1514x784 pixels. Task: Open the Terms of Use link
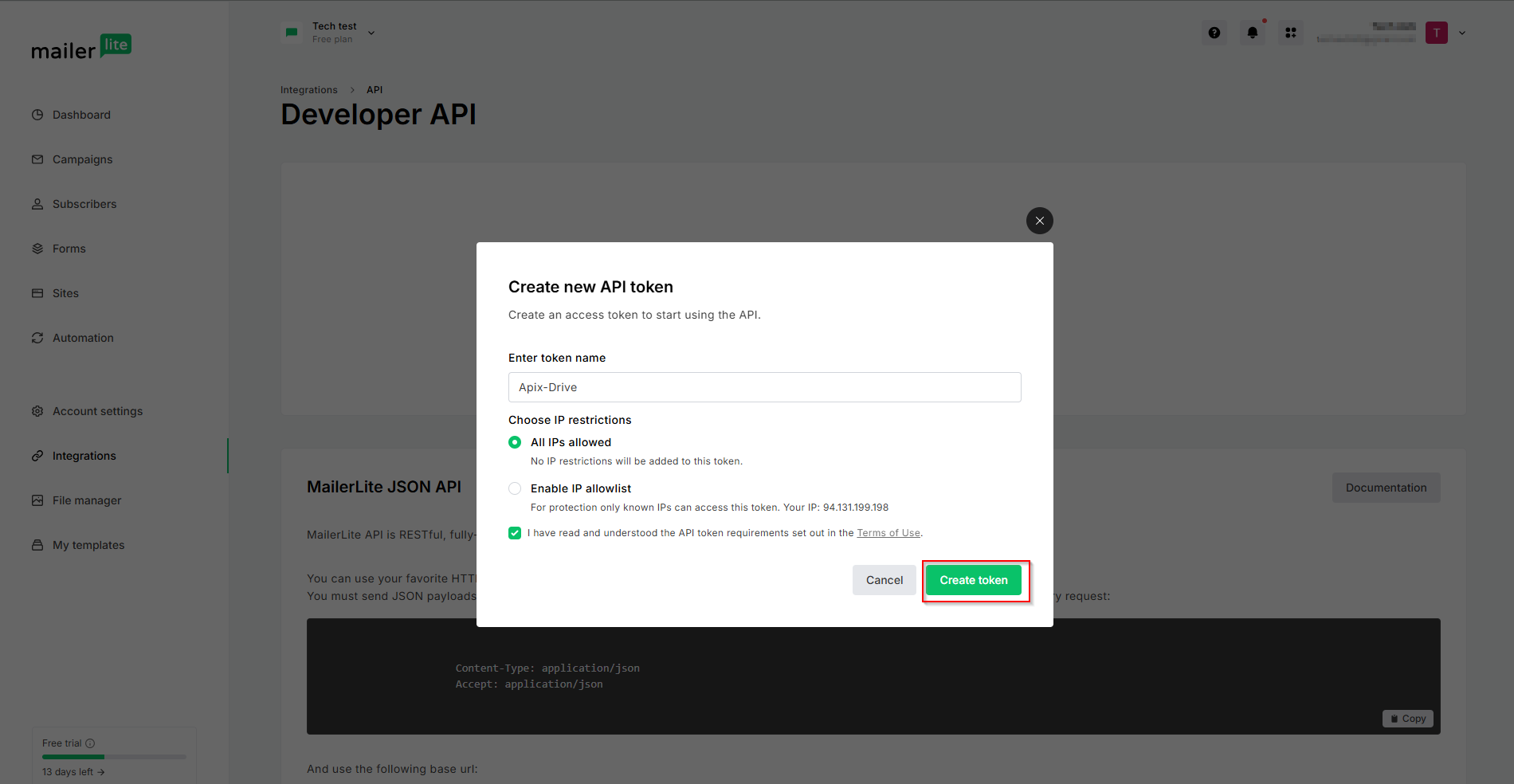point(888,533)
